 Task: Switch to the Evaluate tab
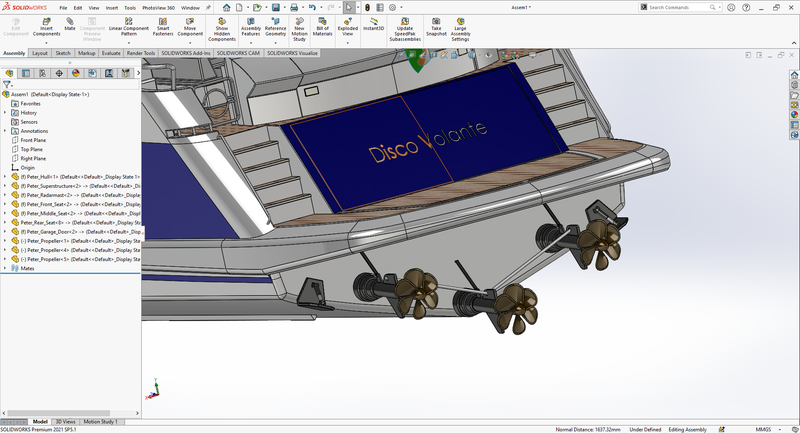111,53
